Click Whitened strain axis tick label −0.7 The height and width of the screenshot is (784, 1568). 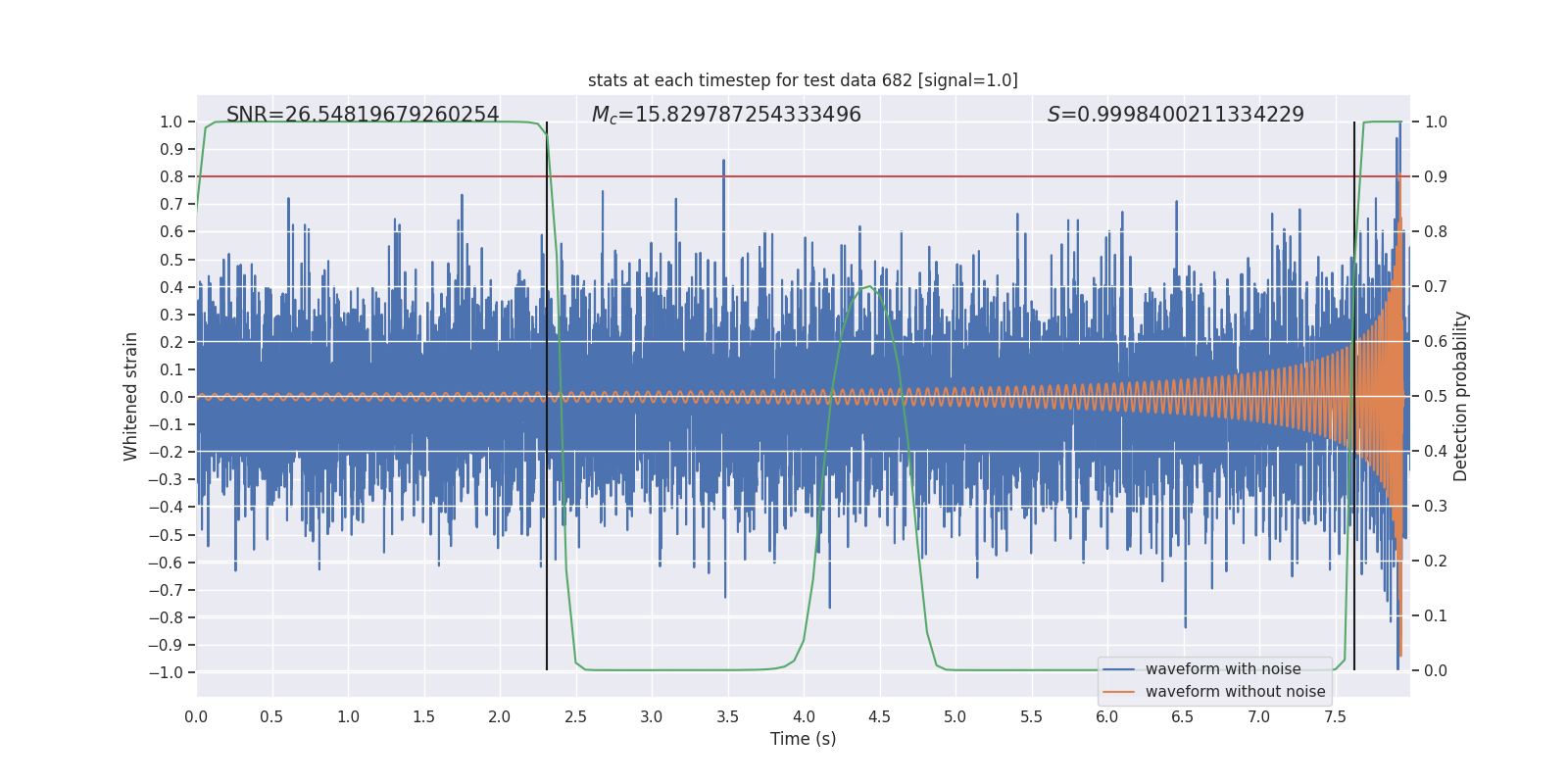pos(166,590)
